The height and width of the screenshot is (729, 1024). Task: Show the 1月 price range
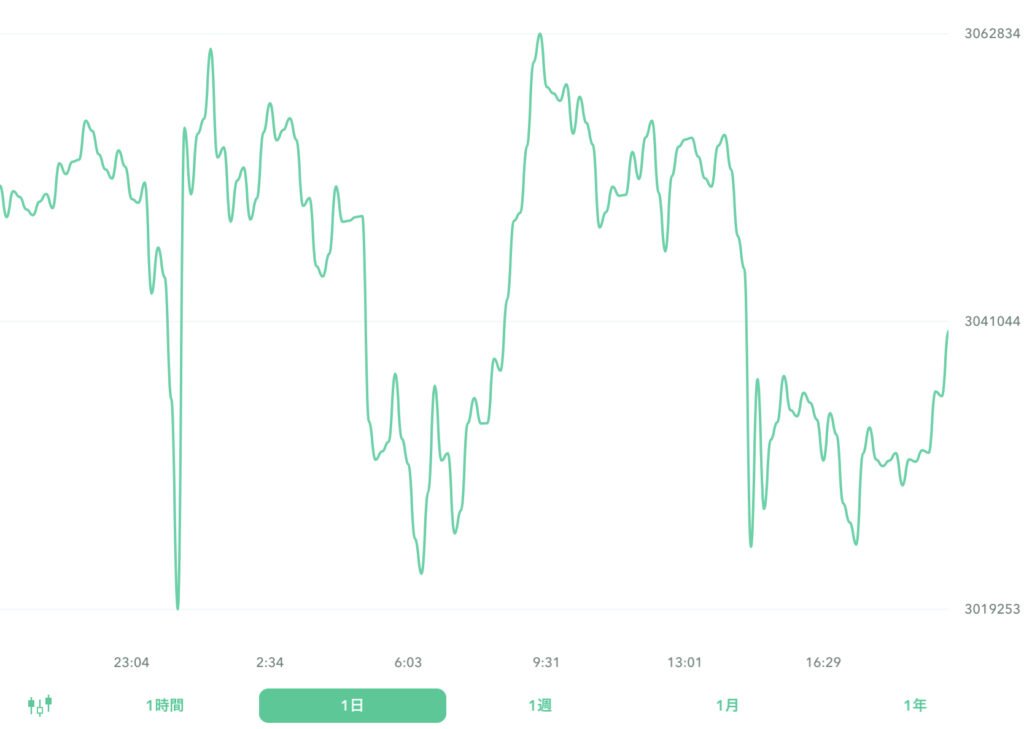727,705
